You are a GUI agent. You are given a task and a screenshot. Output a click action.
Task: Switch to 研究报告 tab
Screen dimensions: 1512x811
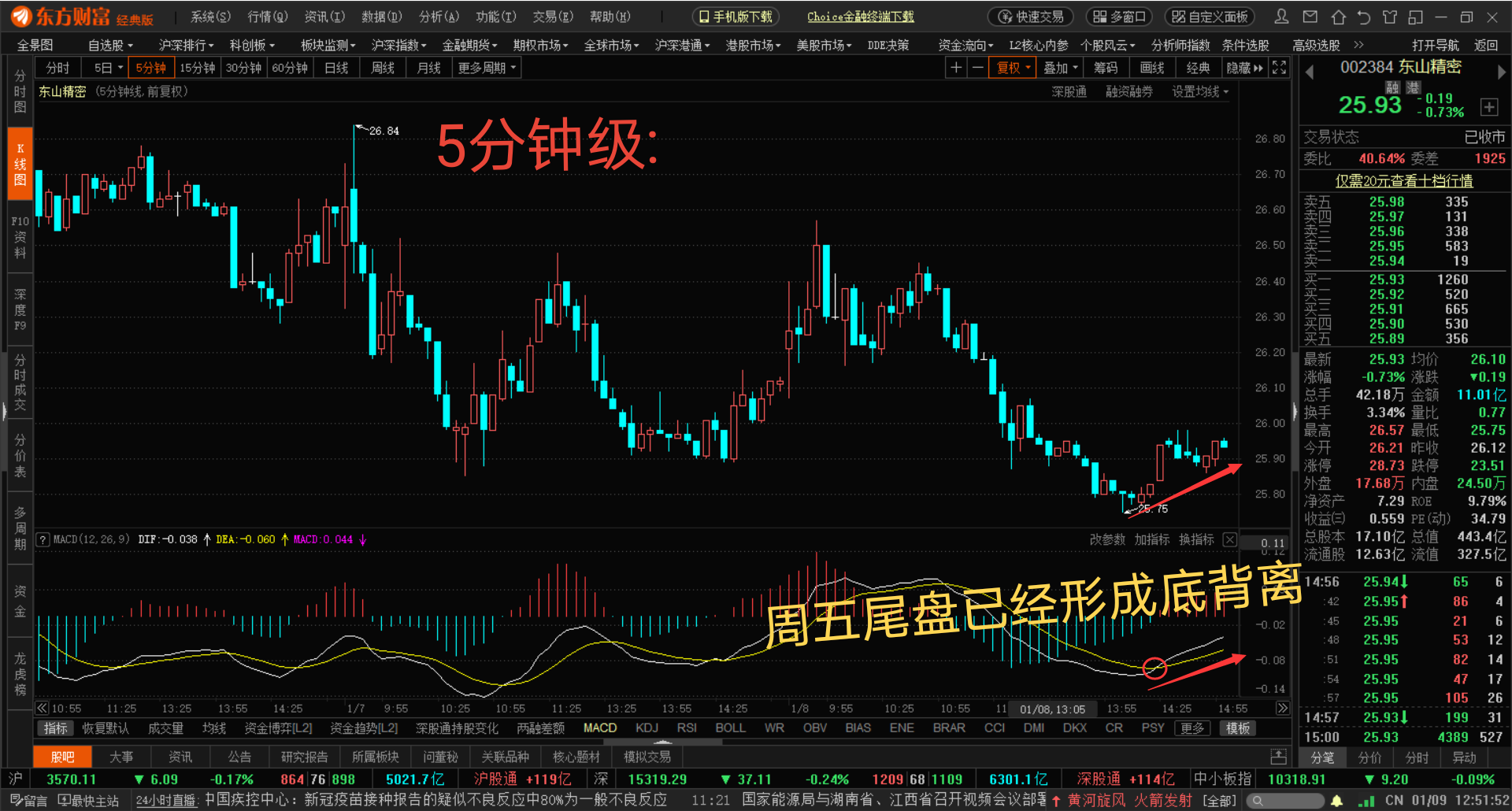point(304,757)
